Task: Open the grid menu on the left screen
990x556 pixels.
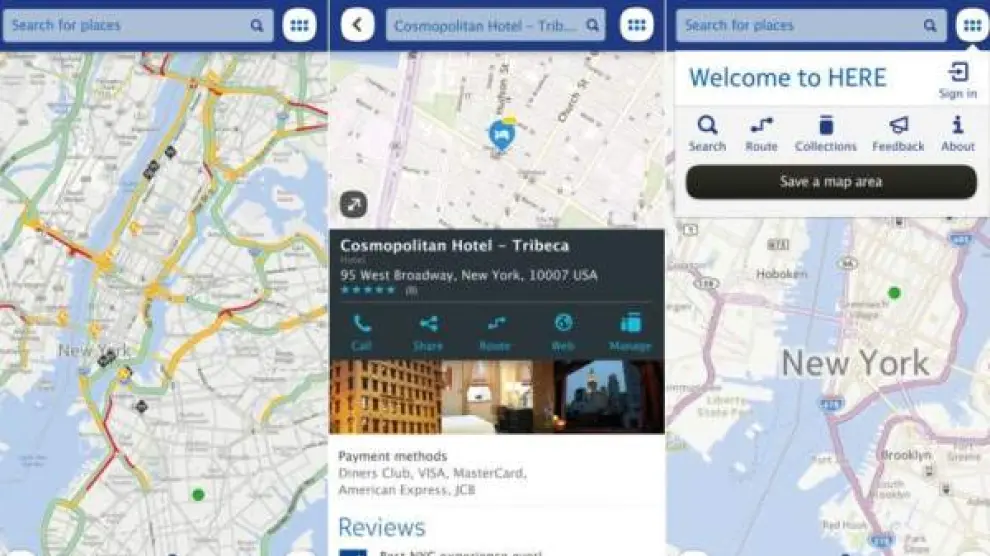Action: pyautogui.click(x=299, y=25)
